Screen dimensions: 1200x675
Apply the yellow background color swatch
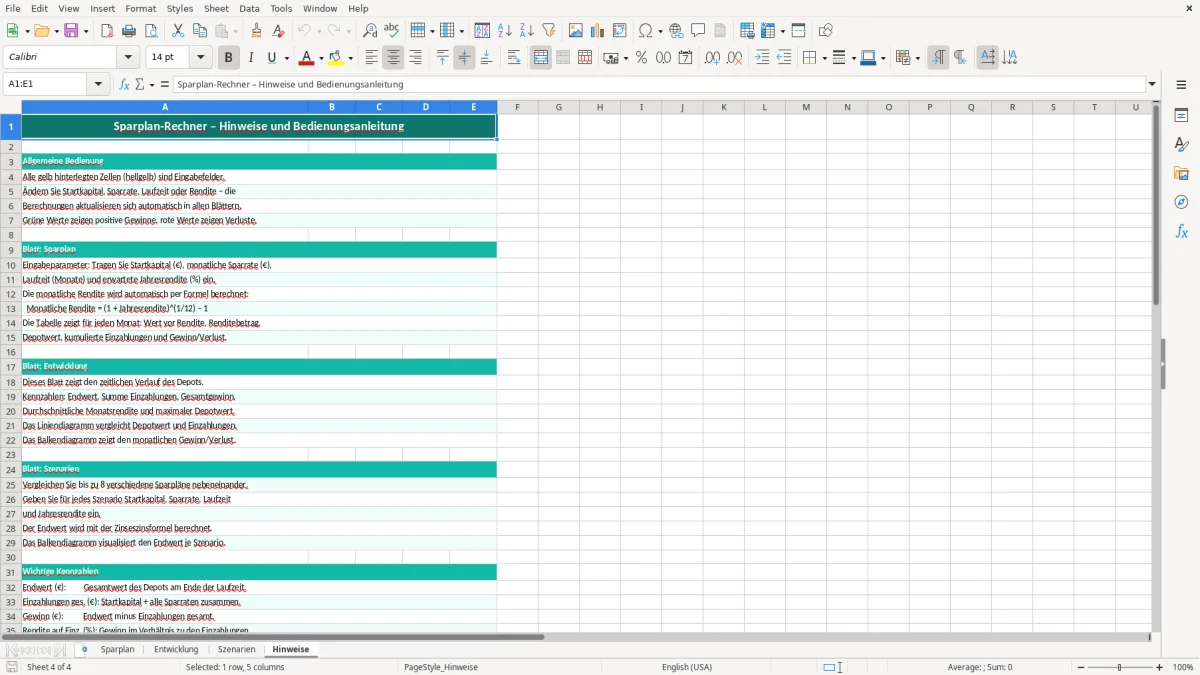(x=336, y=58)
